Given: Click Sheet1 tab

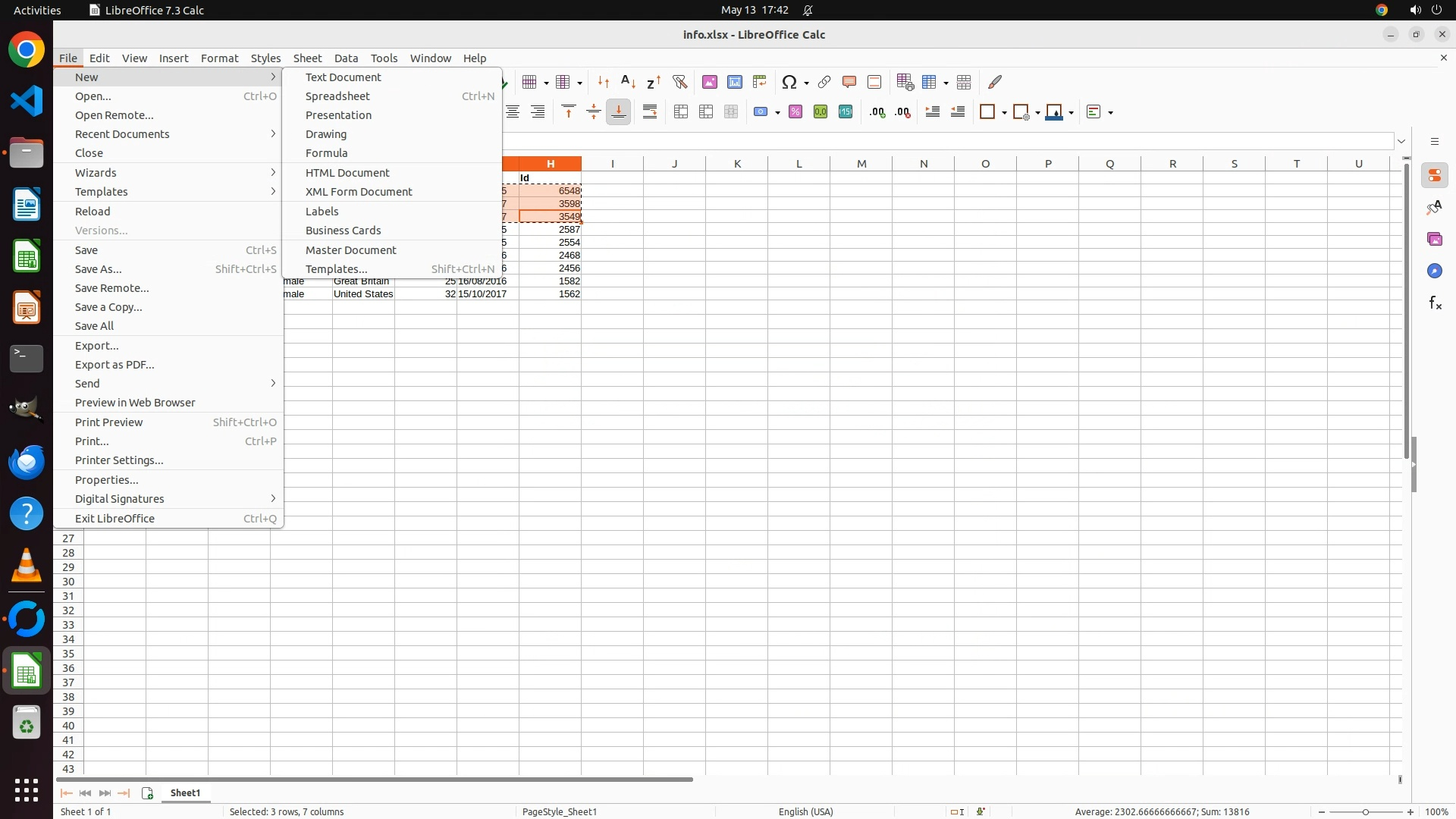Looking at the screenshot, I should (x=185, y=792).
